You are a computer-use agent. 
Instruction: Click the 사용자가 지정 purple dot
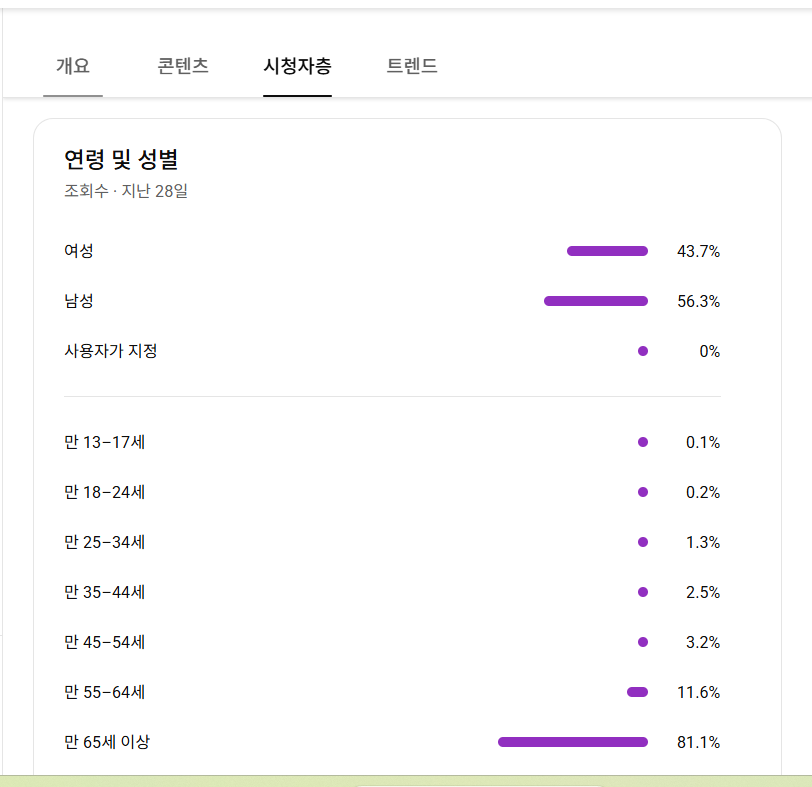point(643,351)
